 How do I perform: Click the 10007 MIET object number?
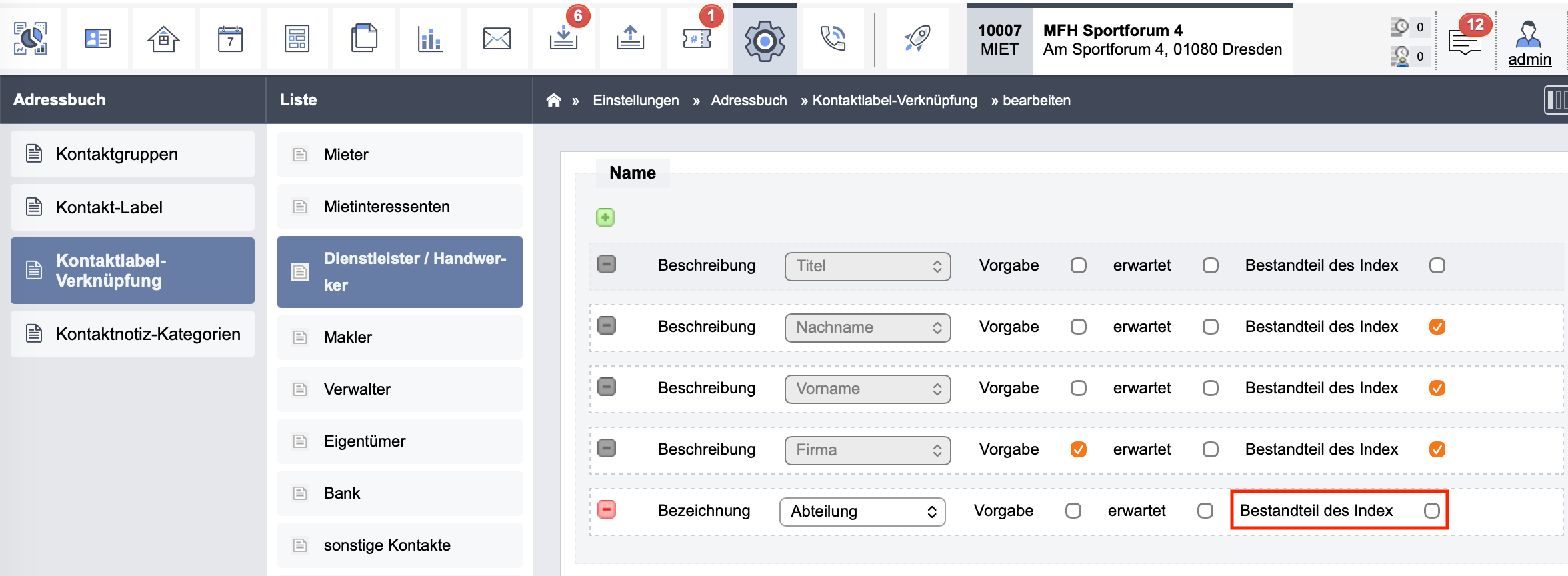click(x=999, y=40)
